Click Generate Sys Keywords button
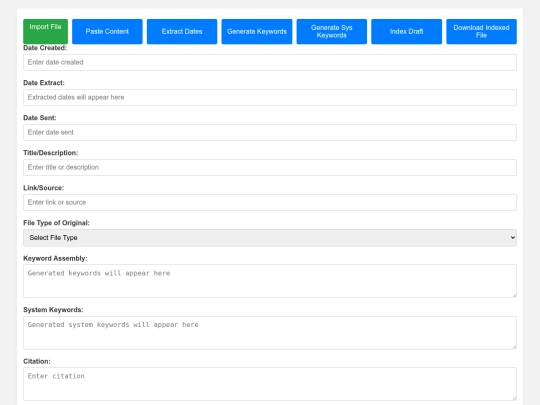 332,31
